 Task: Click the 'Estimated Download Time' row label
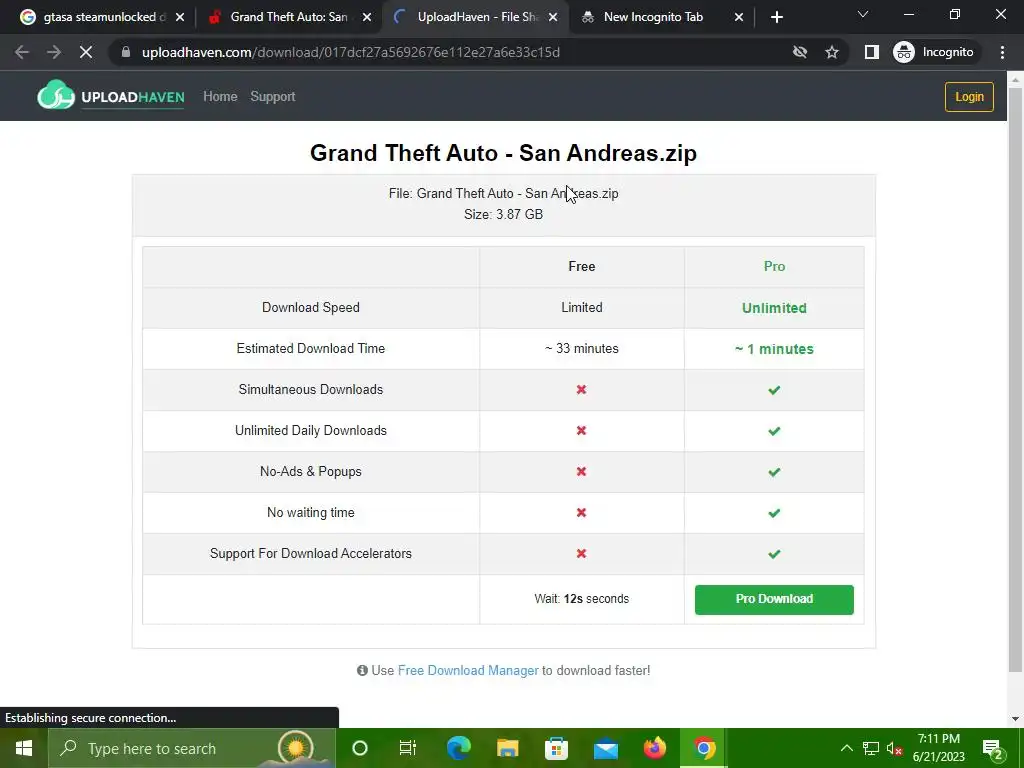coord(311,349)
